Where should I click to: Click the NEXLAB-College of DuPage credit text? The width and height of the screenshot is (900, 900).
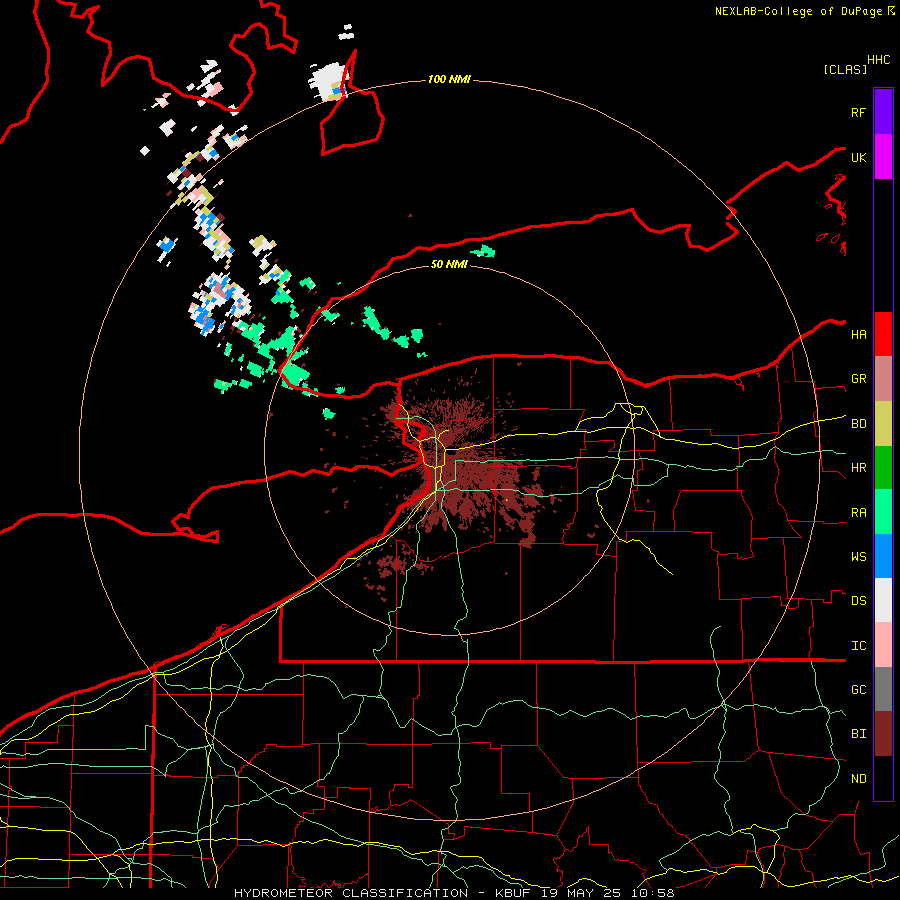800,11
